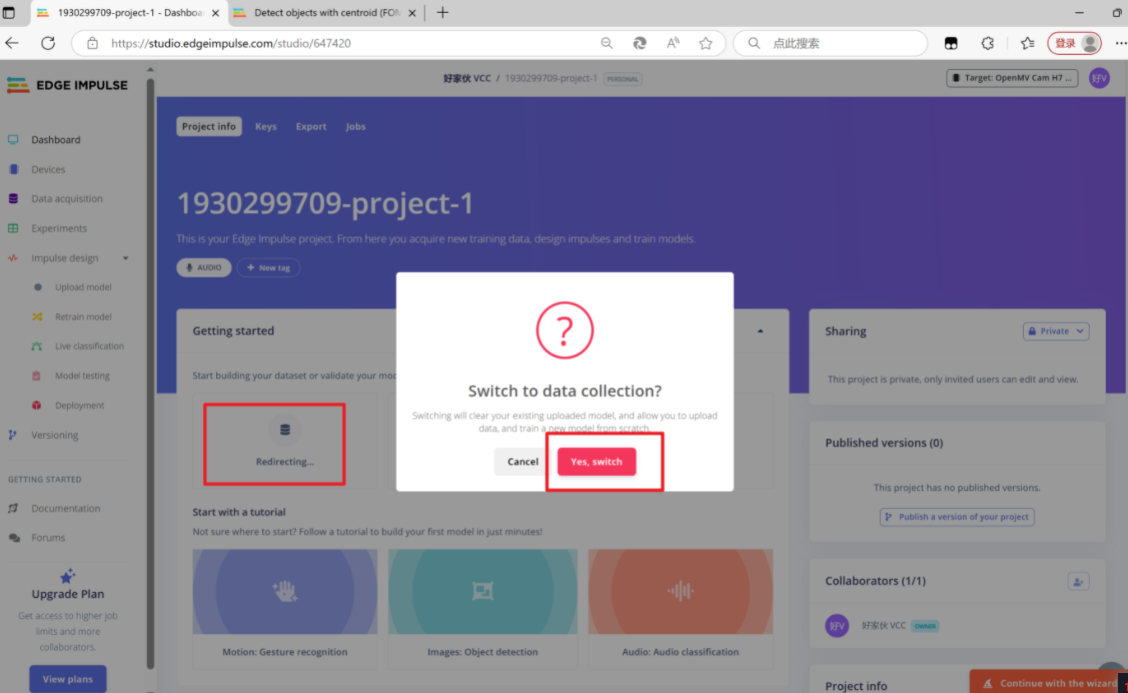Add page to favorites with star icon

pos(706,43)
